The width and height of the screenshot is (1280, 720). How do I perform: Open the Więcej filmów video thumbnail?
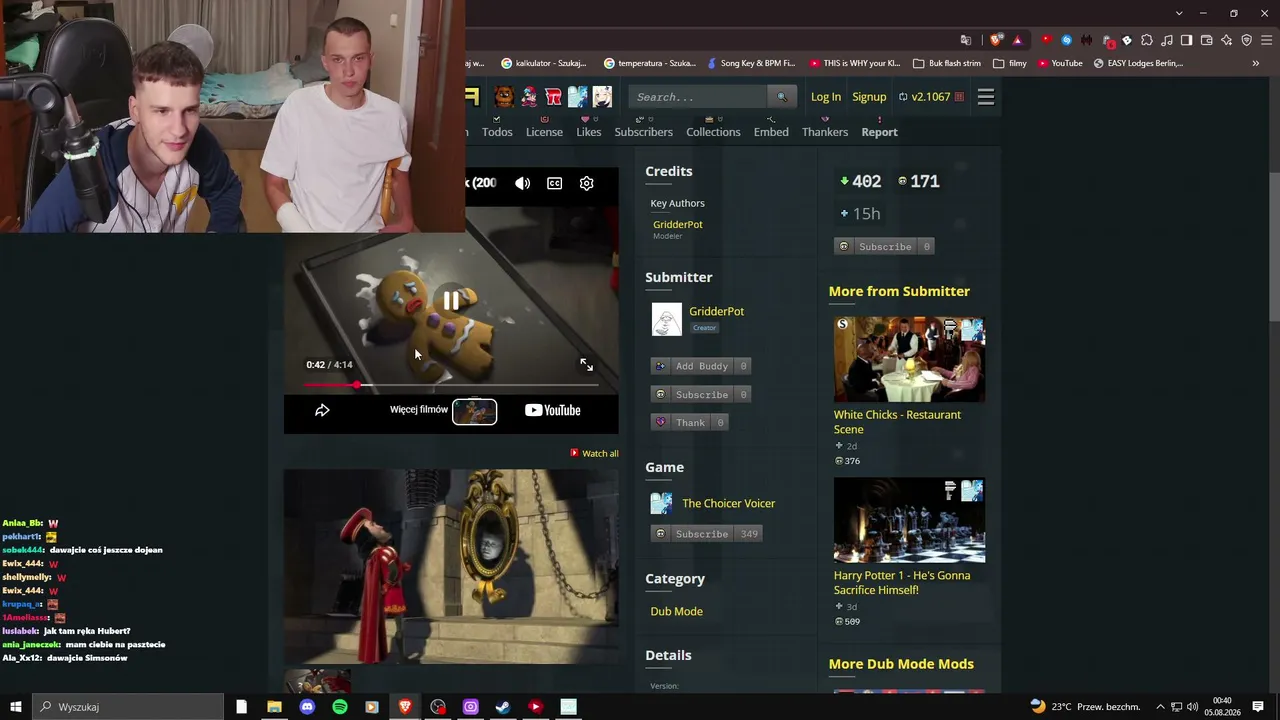474,410
